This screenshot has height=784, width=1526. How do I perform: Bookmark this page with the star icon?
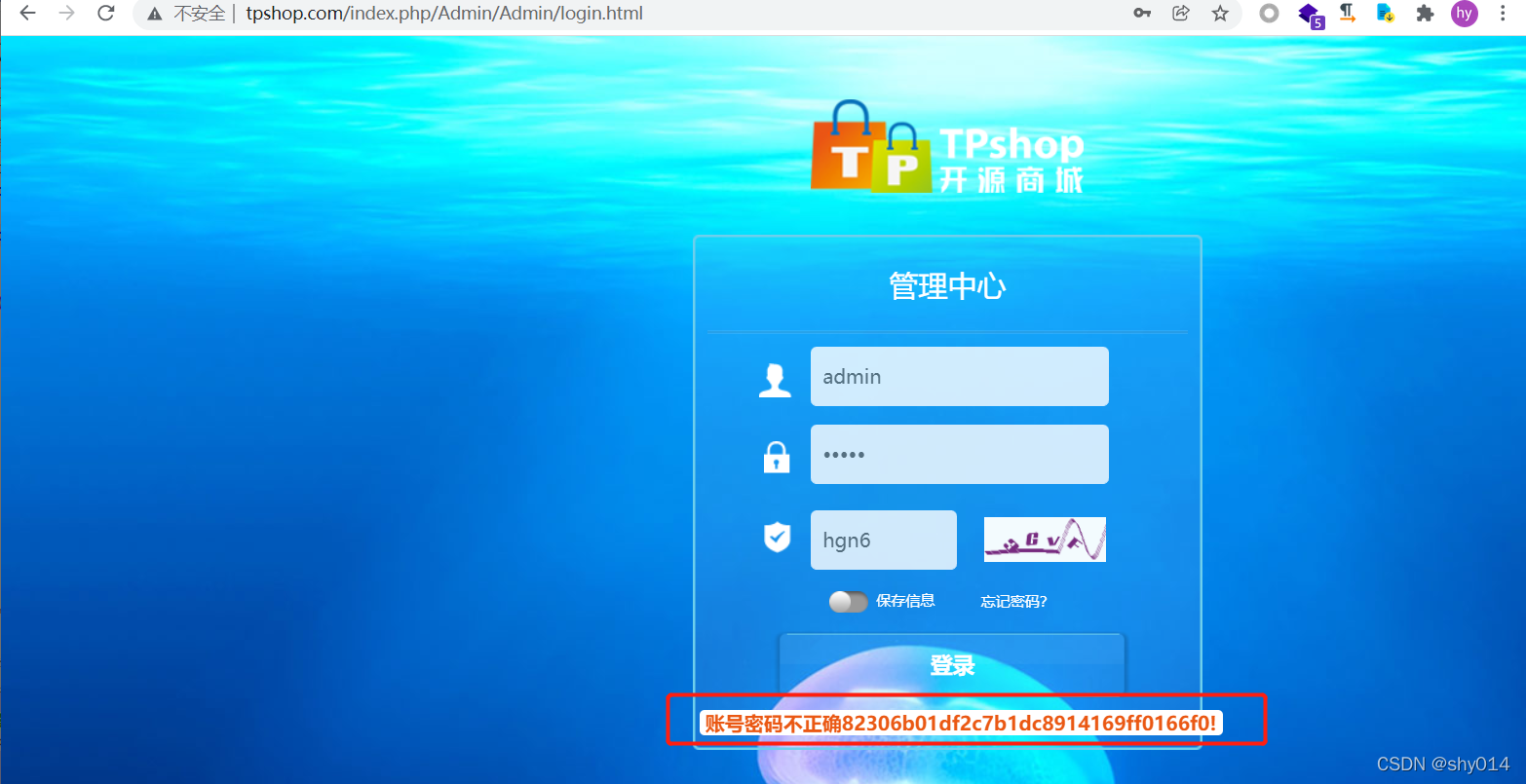tap(1220, 14)
